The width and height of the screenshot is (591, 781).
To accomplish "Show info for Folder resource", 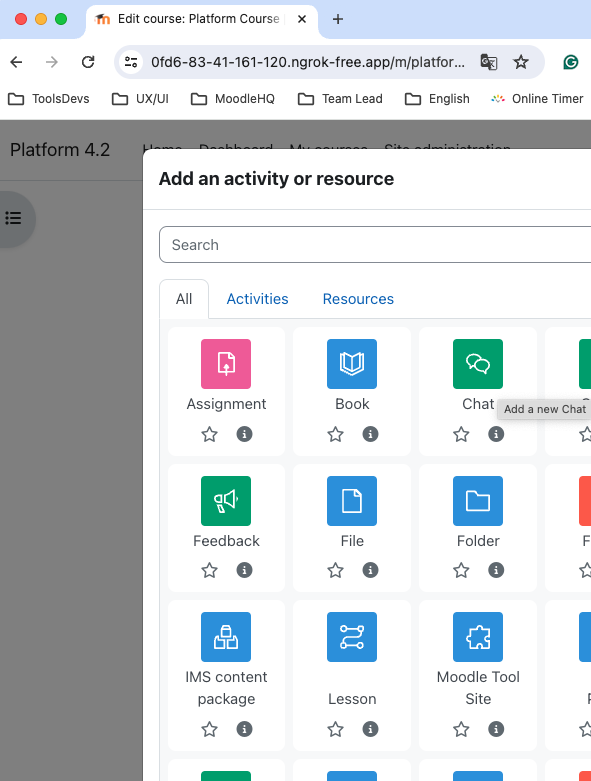I will [496, 570].
